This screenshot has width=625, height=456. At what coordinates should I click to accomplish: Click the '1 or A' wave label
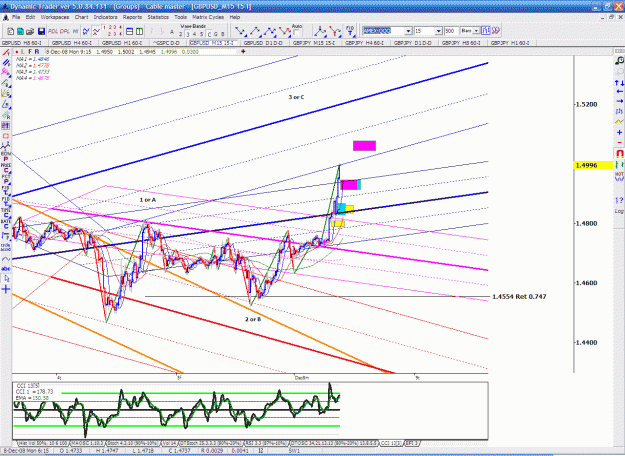[x=147, y=200]
